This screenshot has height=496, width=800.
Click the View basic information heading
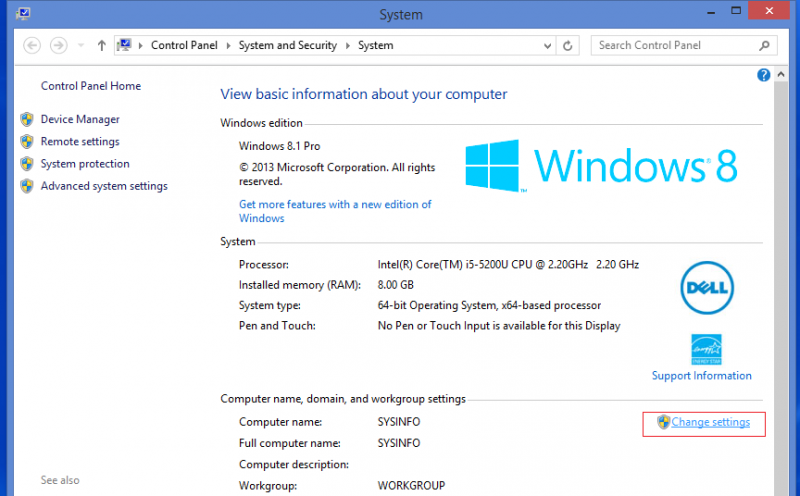point(364,94)
